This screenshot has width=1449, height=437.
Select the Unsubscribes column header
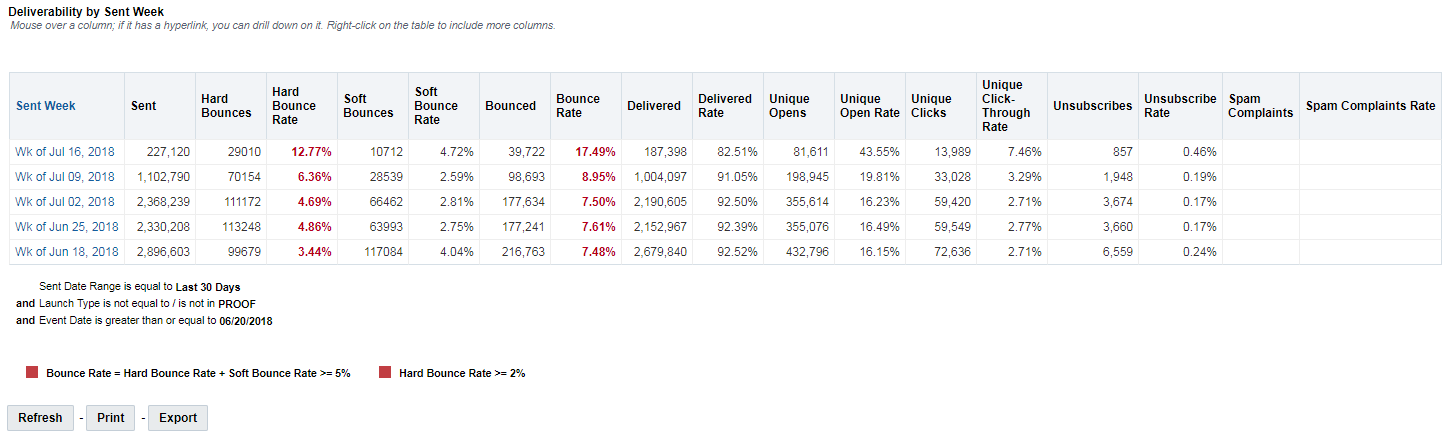1093,106
